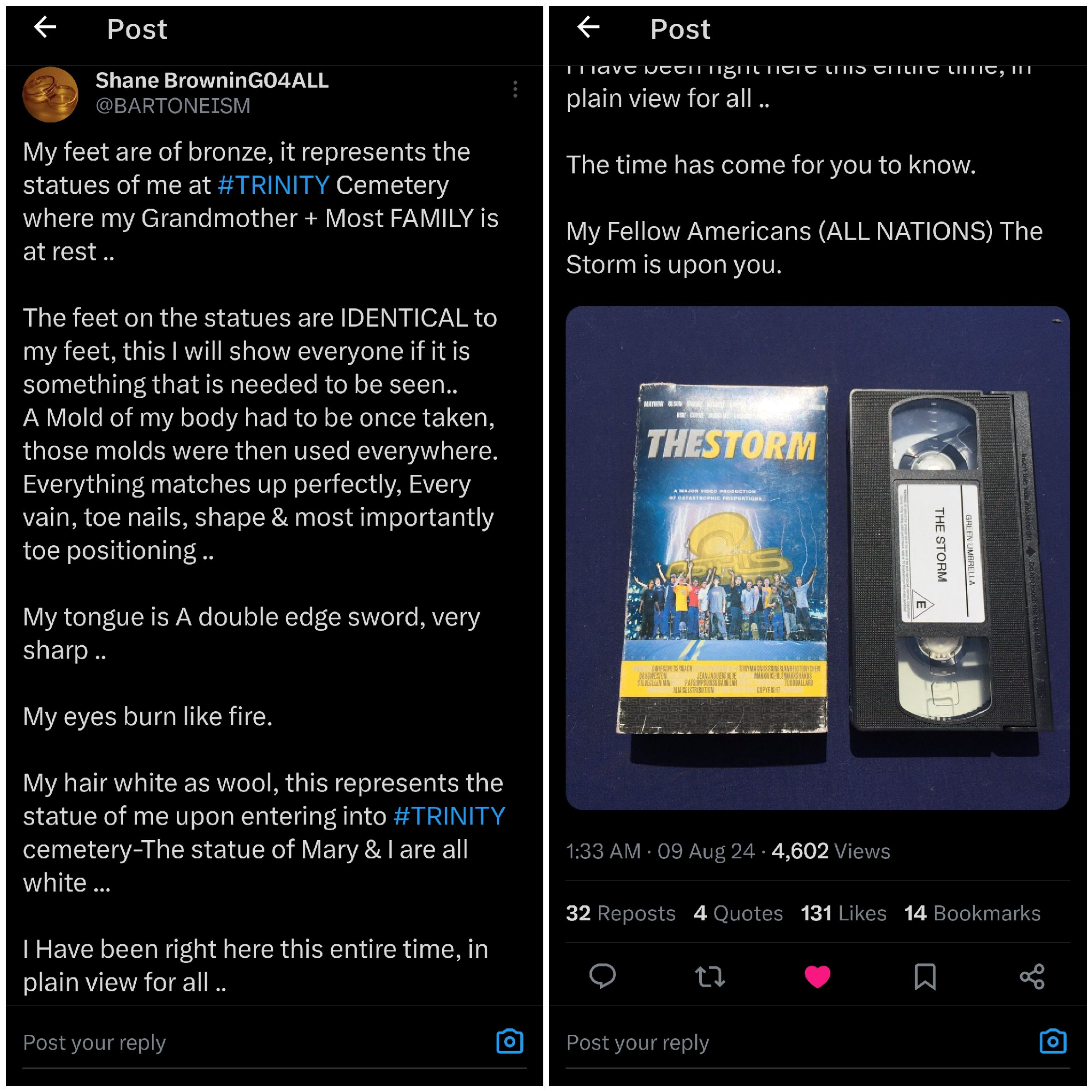This screenshot has width=1092, height=1092.
Task: Open the first #TRINITY hashtag link
Action: tap(273, 185)
